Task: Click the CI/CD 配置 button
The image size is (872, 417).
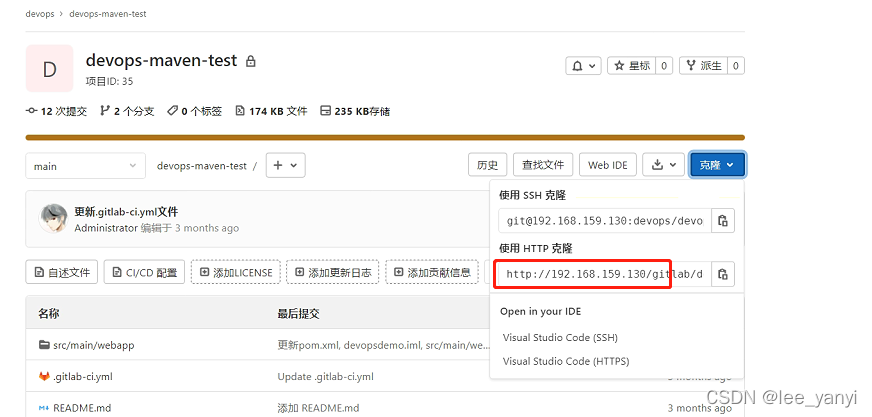Action: (144, 272)
